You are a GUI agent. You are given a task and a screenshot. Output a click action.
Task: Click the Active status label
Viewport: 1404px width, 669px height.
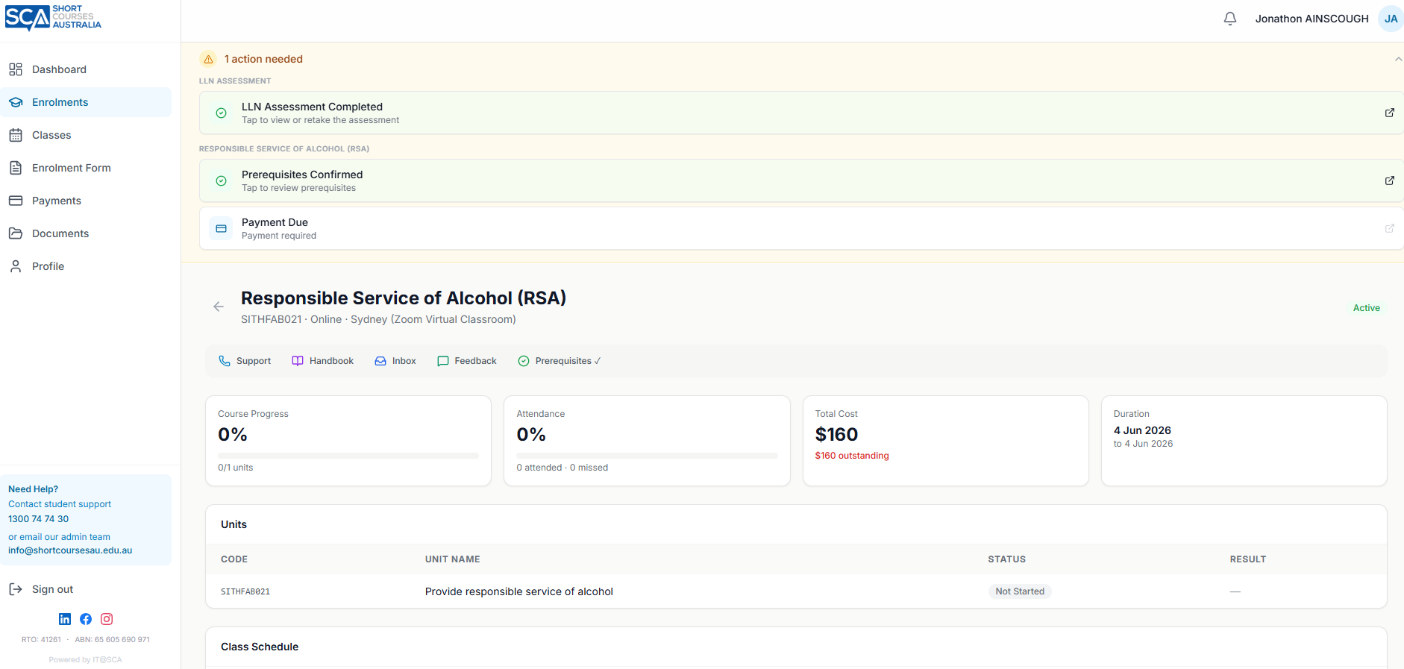1366,308
